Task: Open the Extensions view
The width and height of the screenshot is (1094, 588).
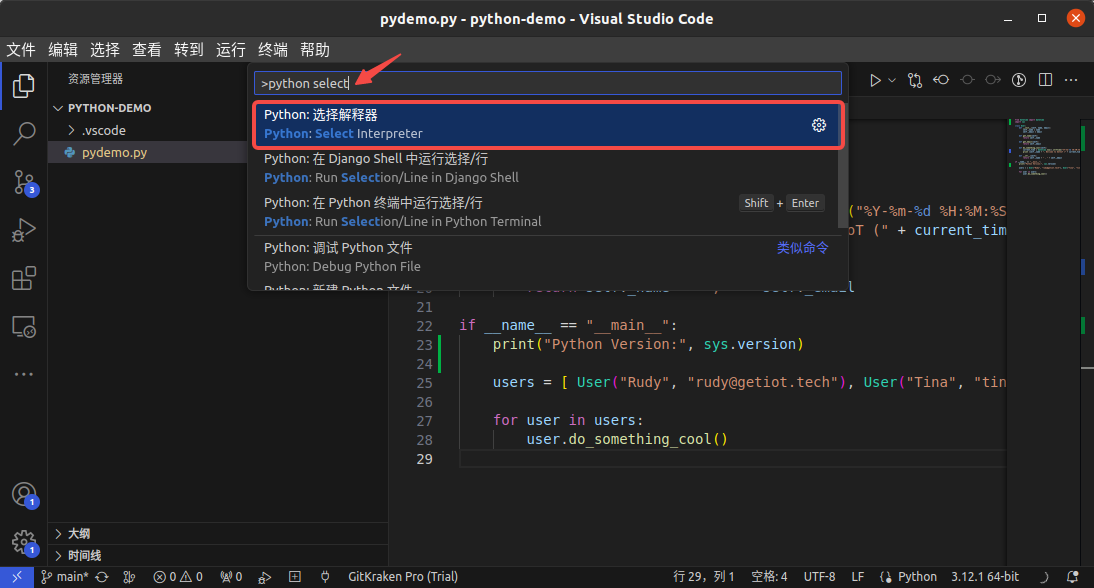Action: [23, 279]
